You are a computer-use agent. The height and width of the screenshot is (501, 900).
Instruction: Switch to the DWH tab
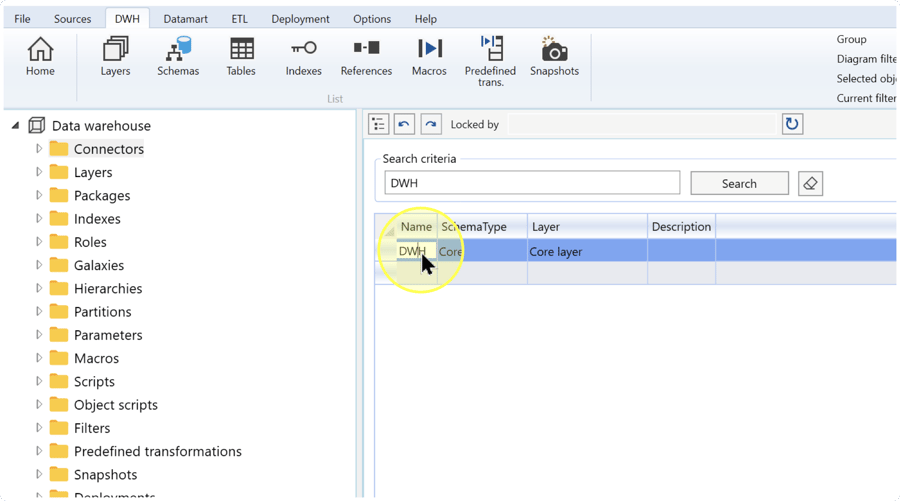pos(127,19)
